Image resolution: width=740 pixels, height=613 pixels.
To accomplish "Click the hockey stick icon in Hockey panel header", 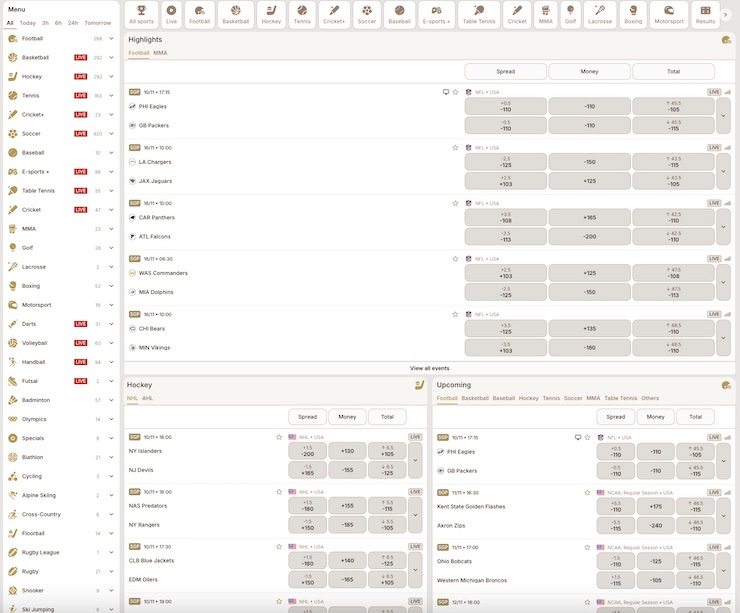I will pyautogui.click(x=419, y=385).
